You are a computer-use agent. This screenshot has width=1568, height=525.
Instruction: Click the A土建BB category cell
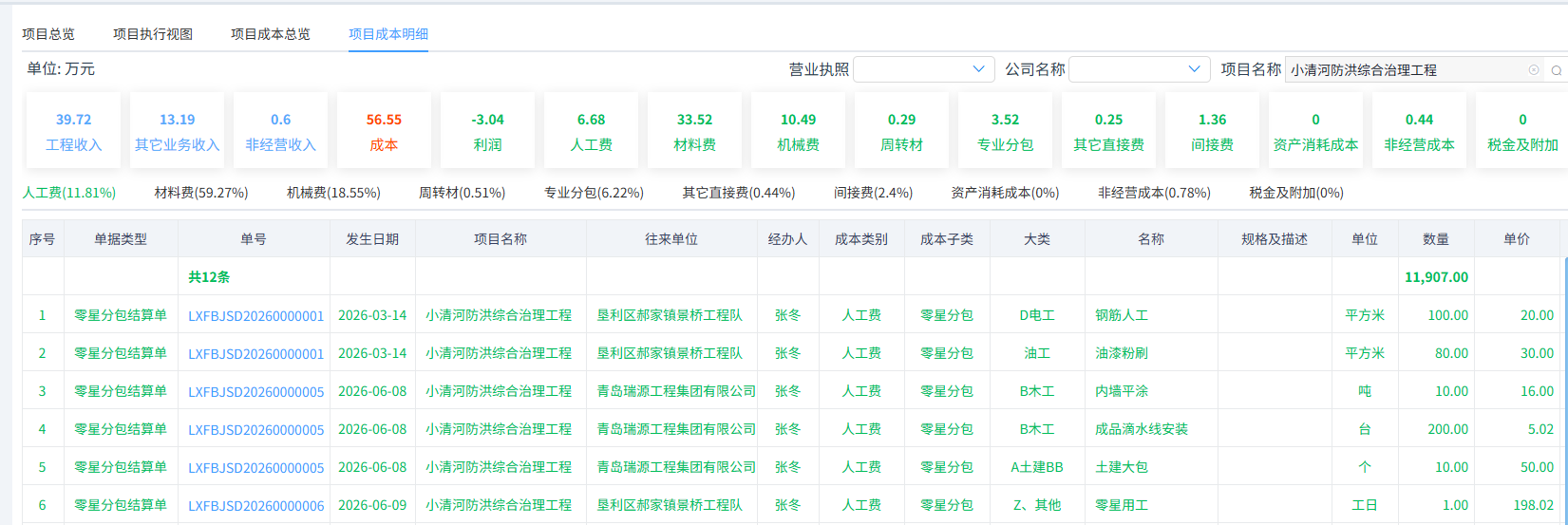coord(1037,467)
